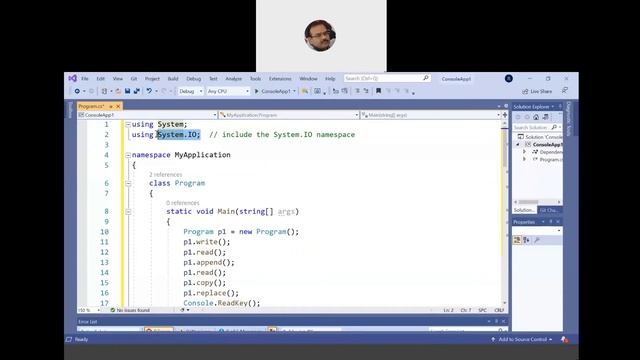This screenshot has width=640, height=360.
Task: Switch to the Git Changes tab
Action: click(x=549, y=210)
